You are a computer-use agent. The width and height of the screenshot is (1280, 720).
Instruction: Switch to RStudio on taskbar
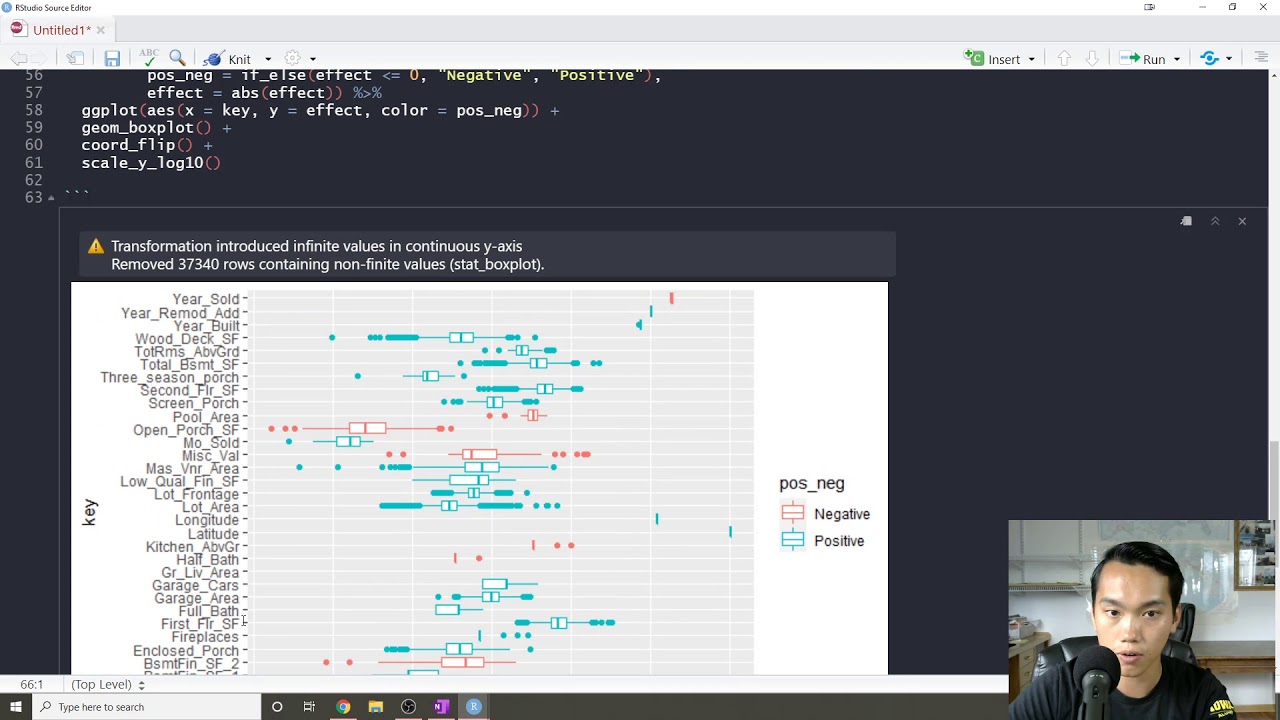(474, 707)
